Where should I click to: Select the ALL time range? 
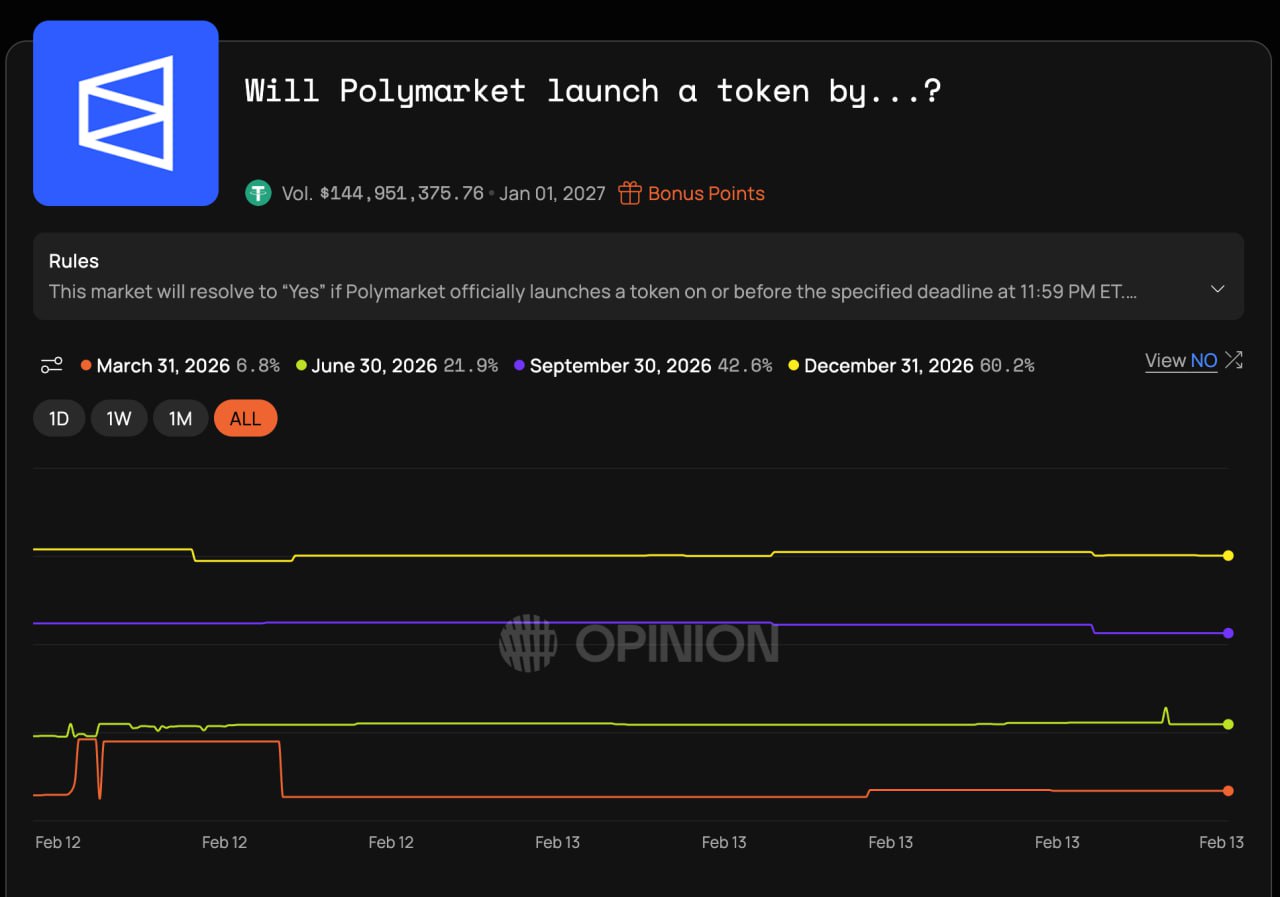(x=245, y=419)
